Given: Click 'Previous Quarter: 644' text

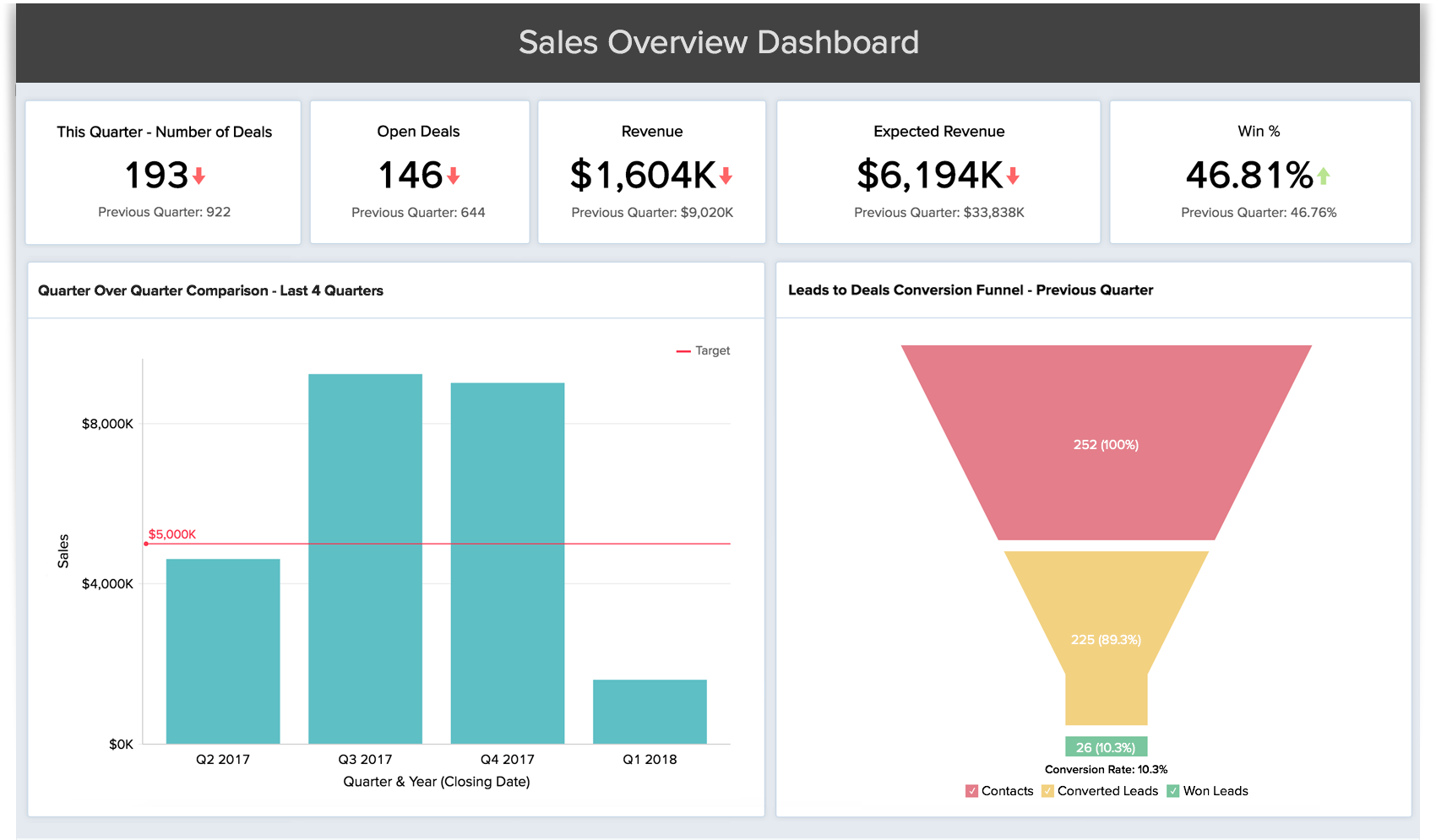Looking at the screenshot, I should tap(418, 212).
